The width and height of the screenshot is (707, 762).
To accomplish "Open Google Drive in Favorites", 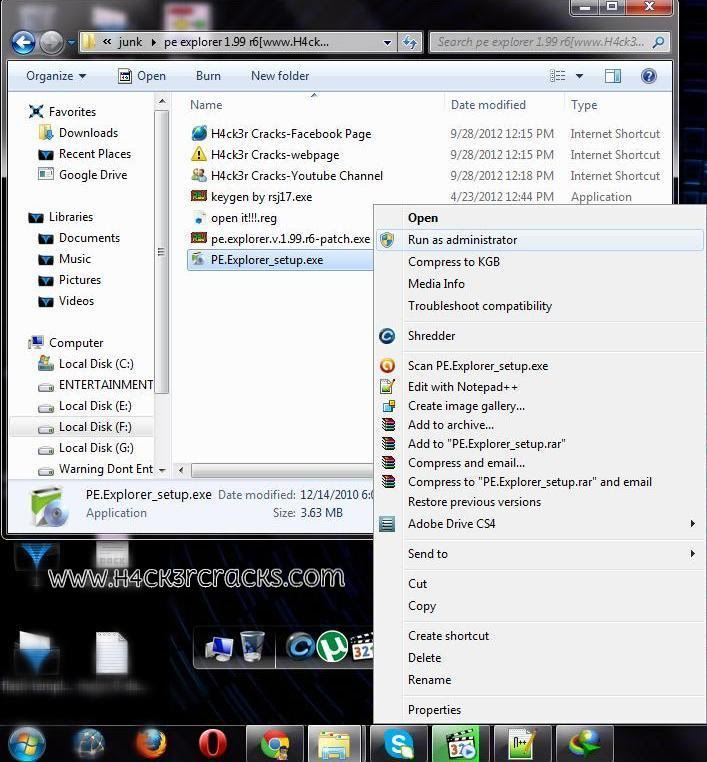I will pos(93,174).
